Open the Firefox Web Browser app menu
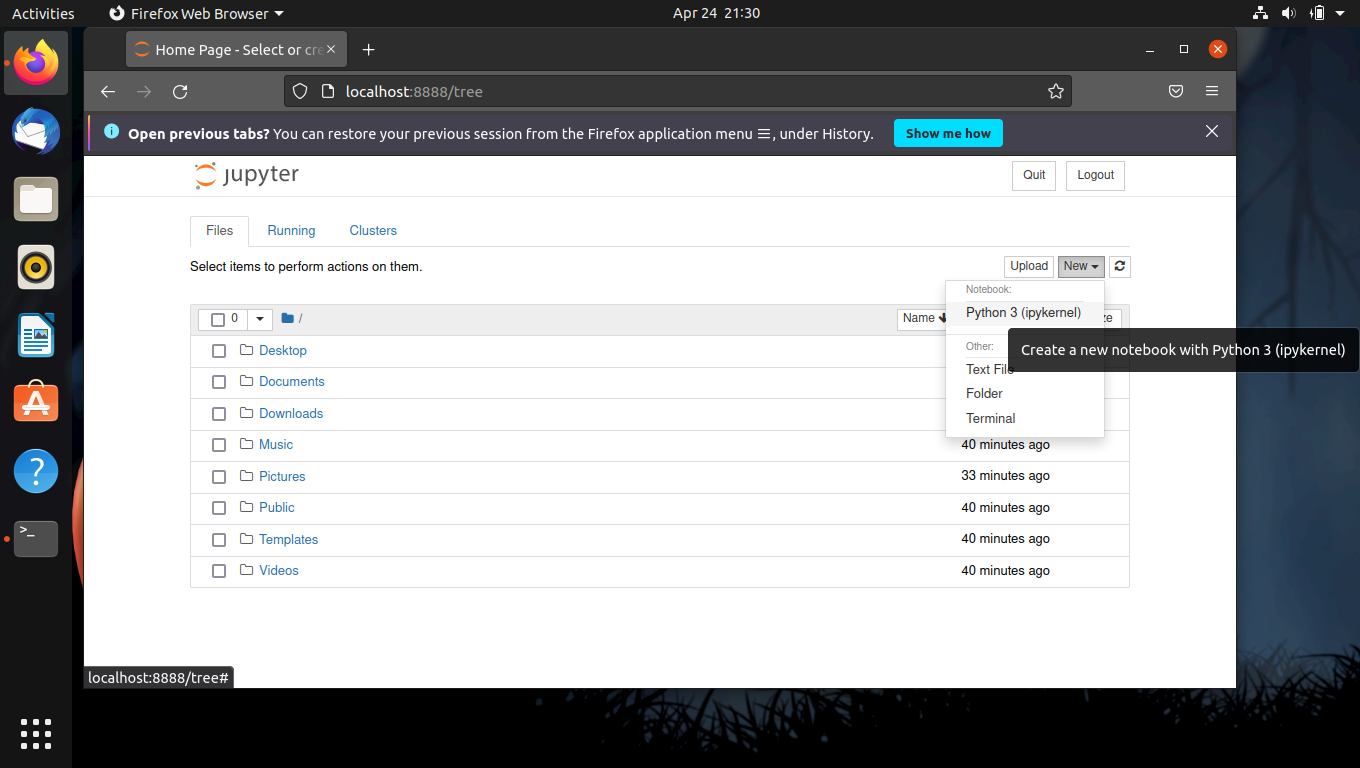The image size is (1360, 768). click(196, 14)
